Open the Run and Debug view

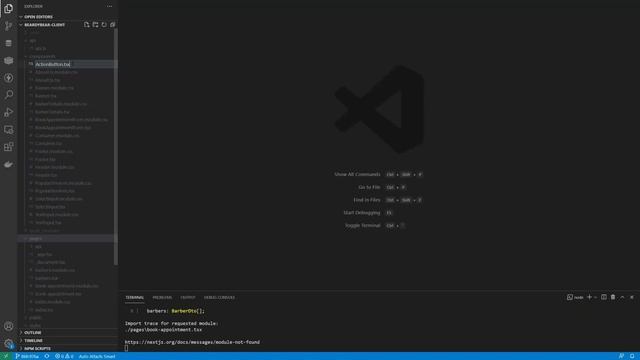8,112
